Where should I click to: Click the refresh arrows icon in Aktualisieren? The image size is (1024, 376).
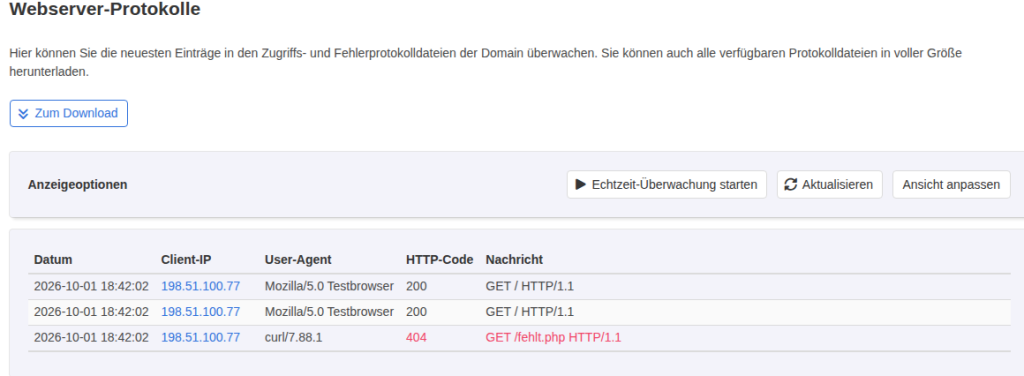[791, 185]
